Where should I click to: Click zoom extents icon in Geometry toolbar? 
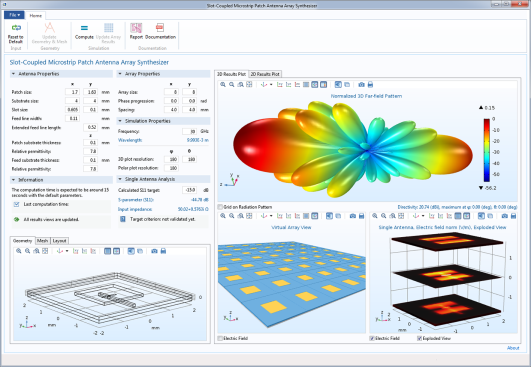(x=45, y=251)
